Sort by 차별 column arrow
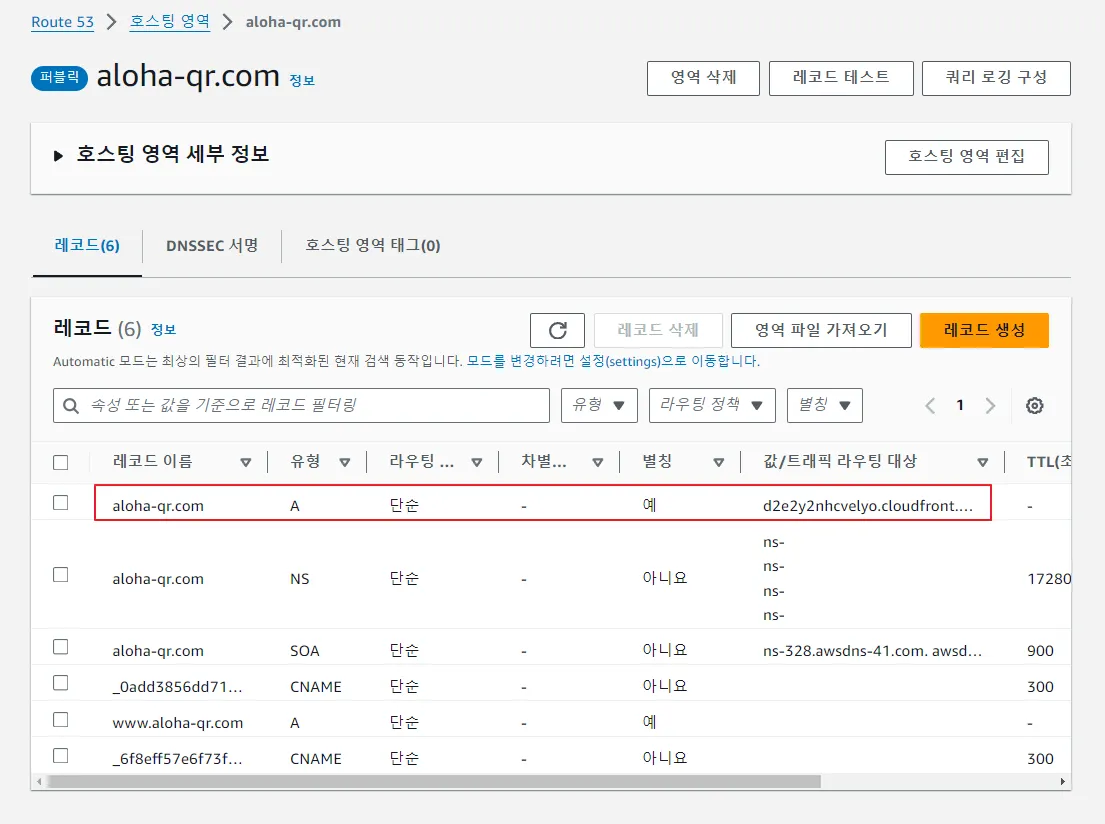Screen dimensions: 1105x824 pyautogui.click(x=598, y=462)
